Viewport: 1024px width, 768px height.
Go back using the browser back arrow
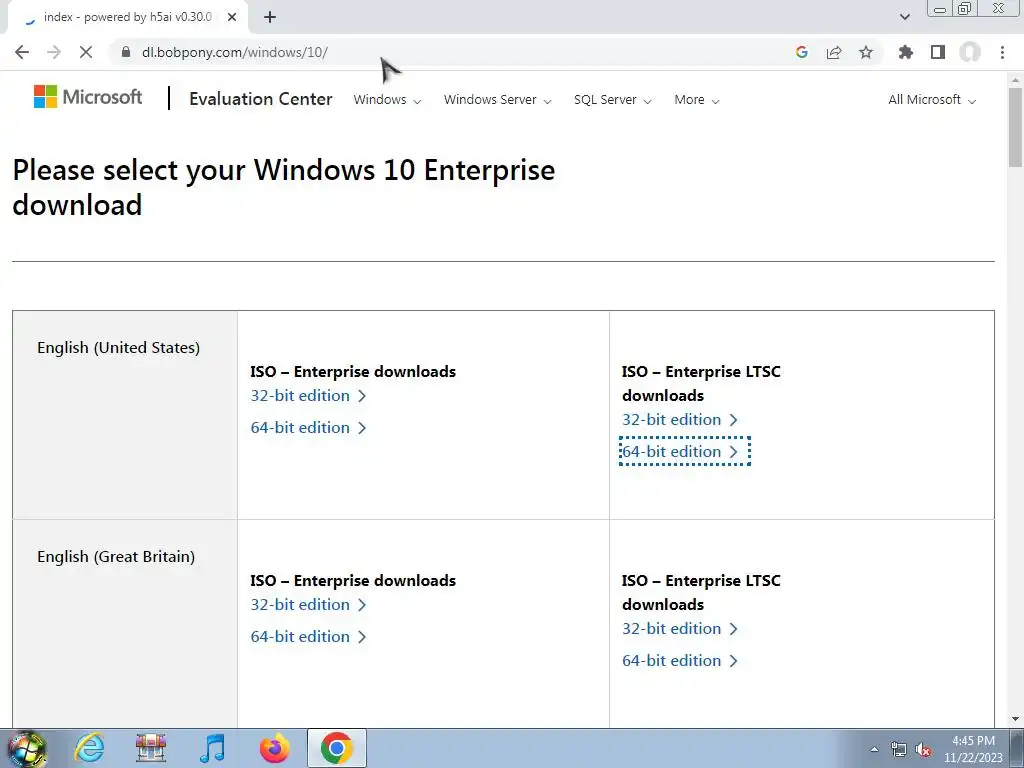[22, 52]
